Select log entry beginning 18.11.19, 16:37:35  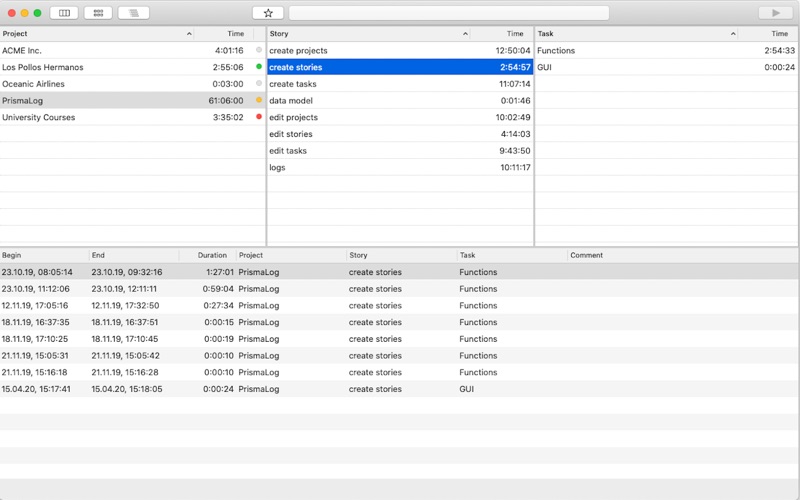(x=400, y=322)
